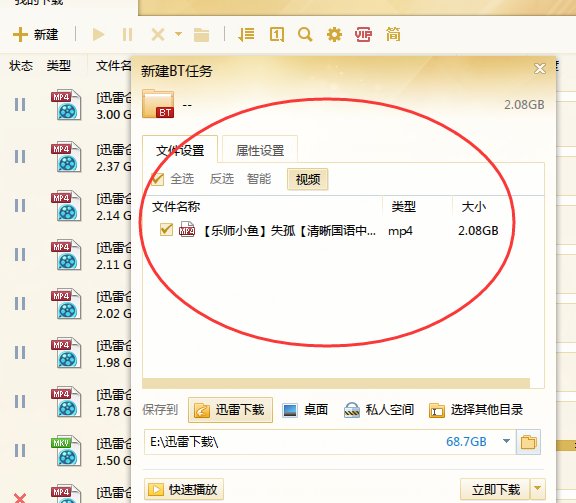Click 智能 smart selection
This screenshot has width=576, height=503.
point(259,179)
